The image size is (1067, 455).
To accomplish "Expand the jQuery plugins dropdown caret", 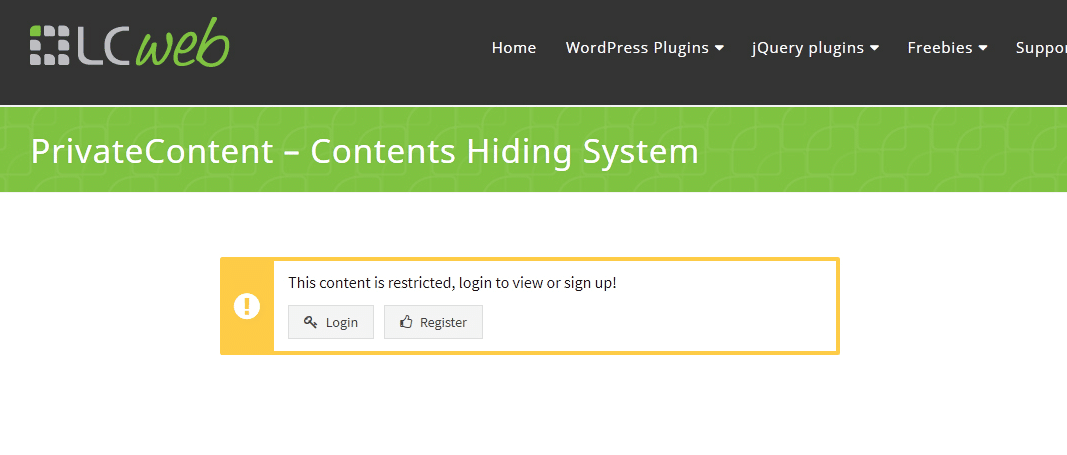I will coord(874,48).
